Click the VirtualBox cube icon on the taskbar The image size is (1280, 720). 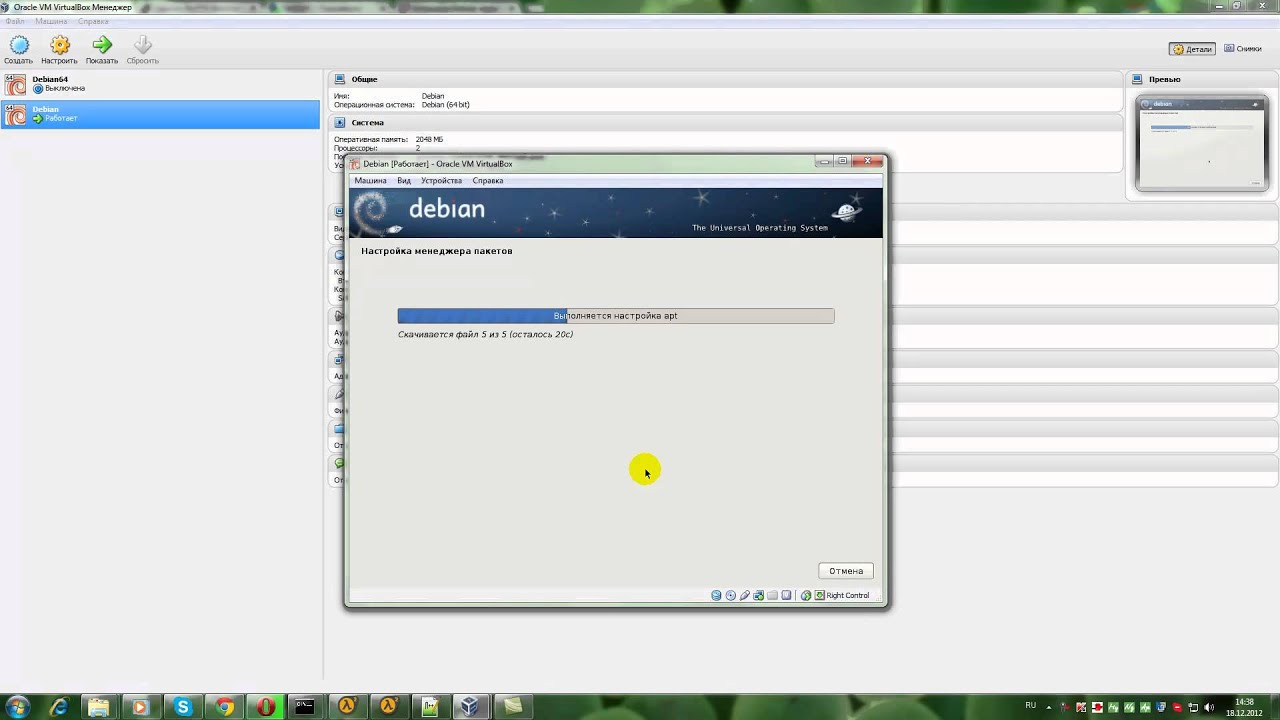click(x=470, y=707)
